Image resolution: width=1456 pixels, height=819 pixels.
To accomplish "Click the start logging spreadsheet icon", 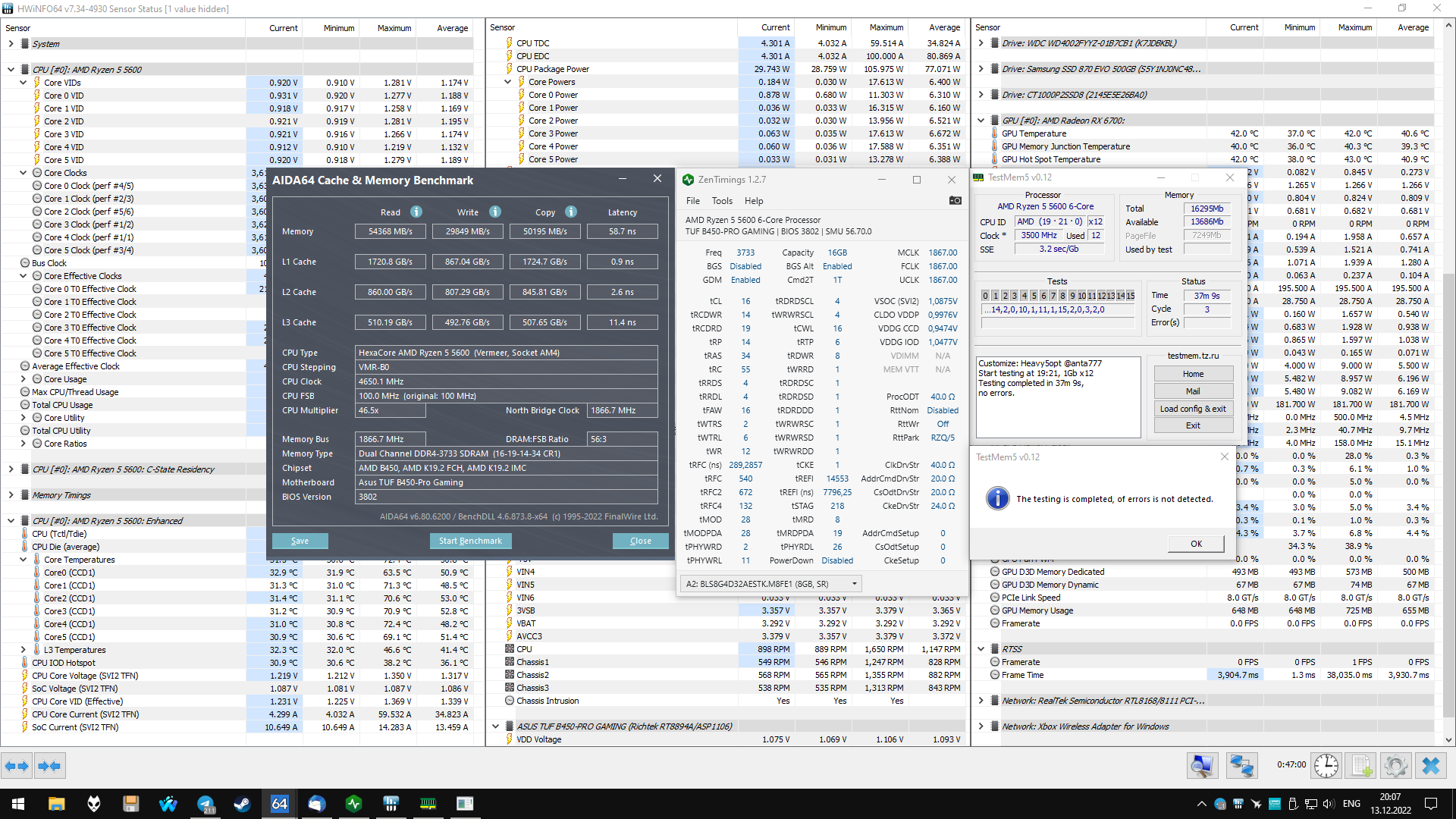I will click(1361, 766).
